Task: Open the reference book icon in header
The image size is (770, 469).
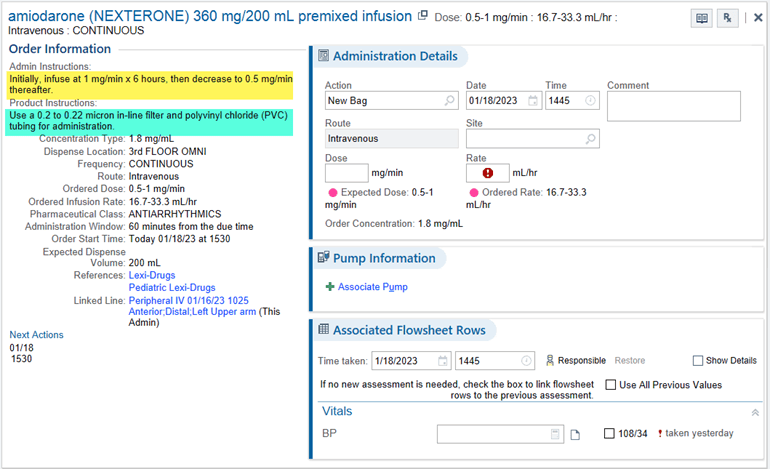Action: tap(702, 18)
